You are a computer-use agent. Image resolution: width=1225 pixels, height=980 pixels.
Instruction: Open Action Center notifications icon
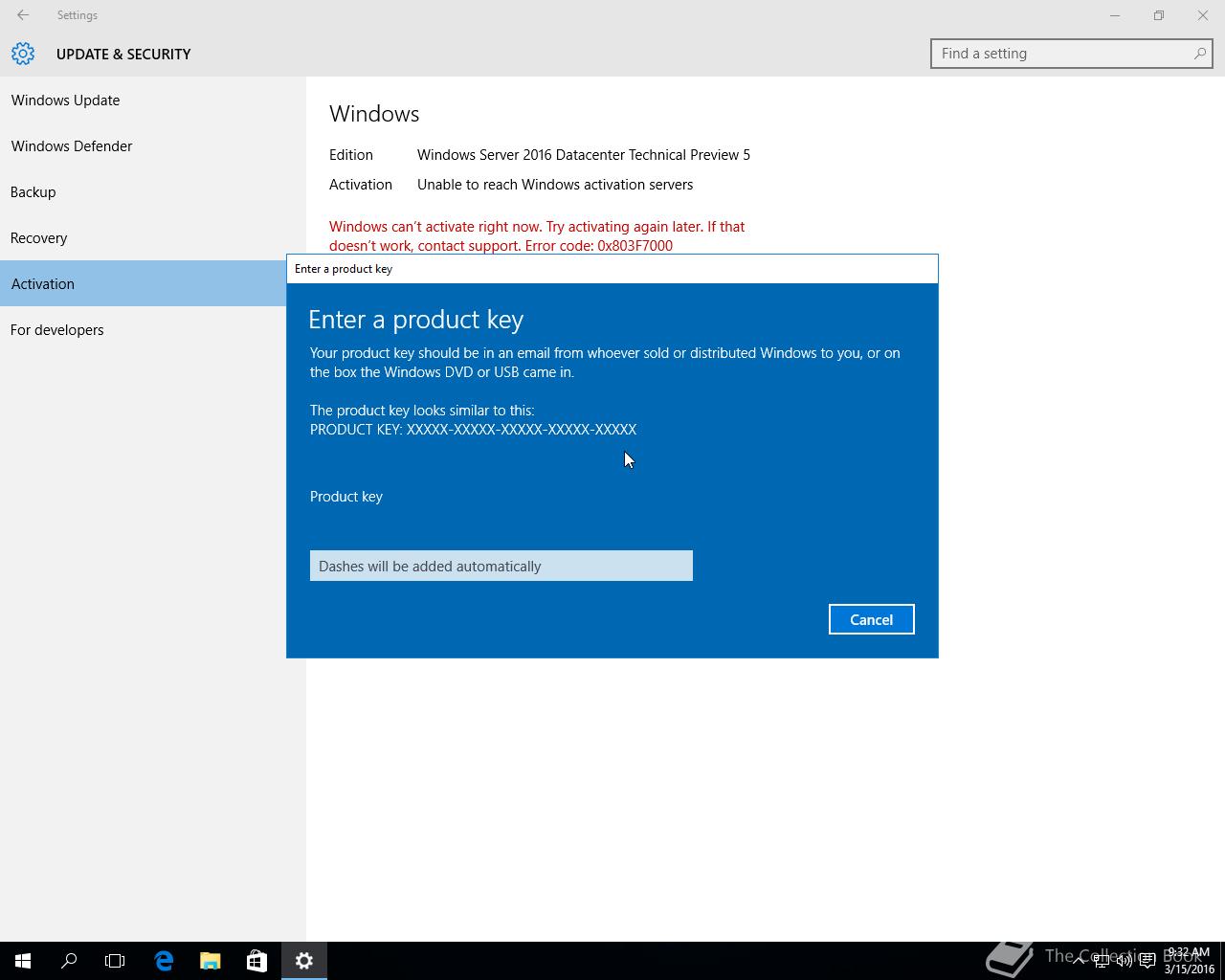tap(1147, 961)
